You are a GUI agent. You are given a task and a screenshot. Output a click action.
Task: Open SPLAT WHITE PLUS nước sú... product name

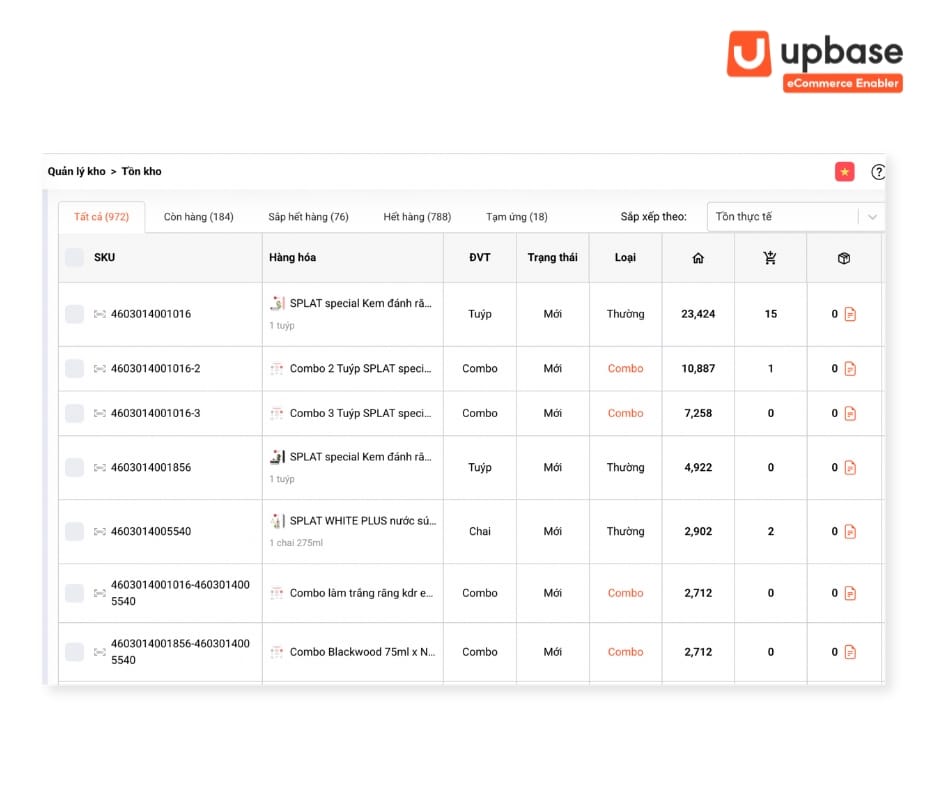363,521
